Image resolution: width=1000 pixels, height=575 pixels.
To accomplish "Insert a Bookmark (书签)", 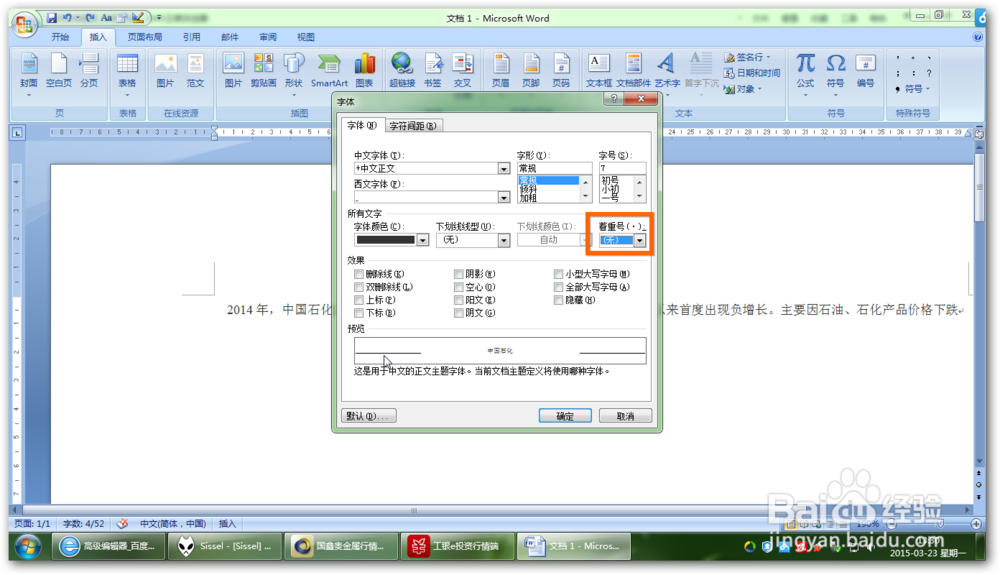I will tap(432, 70).
